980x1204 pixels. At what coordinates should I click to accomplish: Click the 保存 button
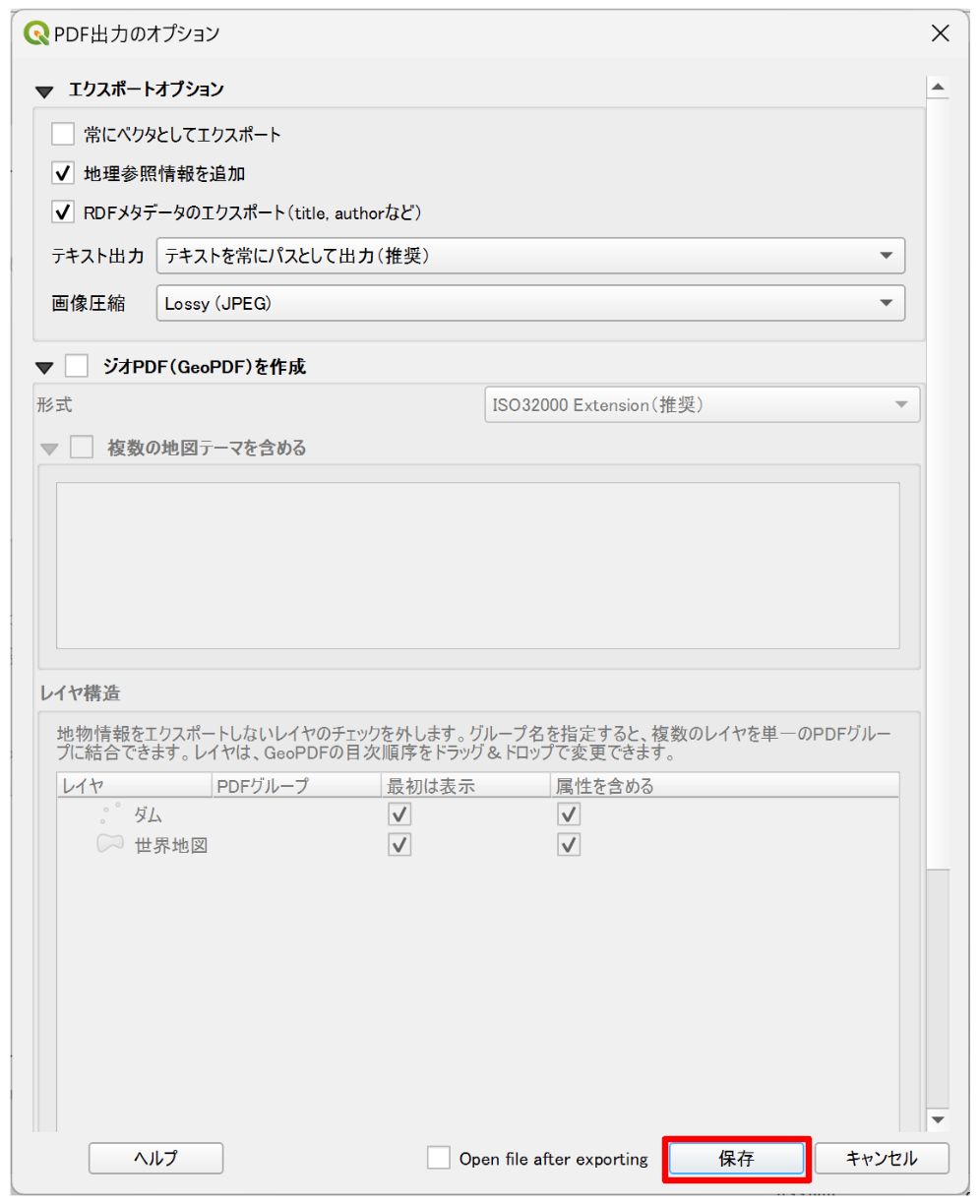coord(736,1159)
